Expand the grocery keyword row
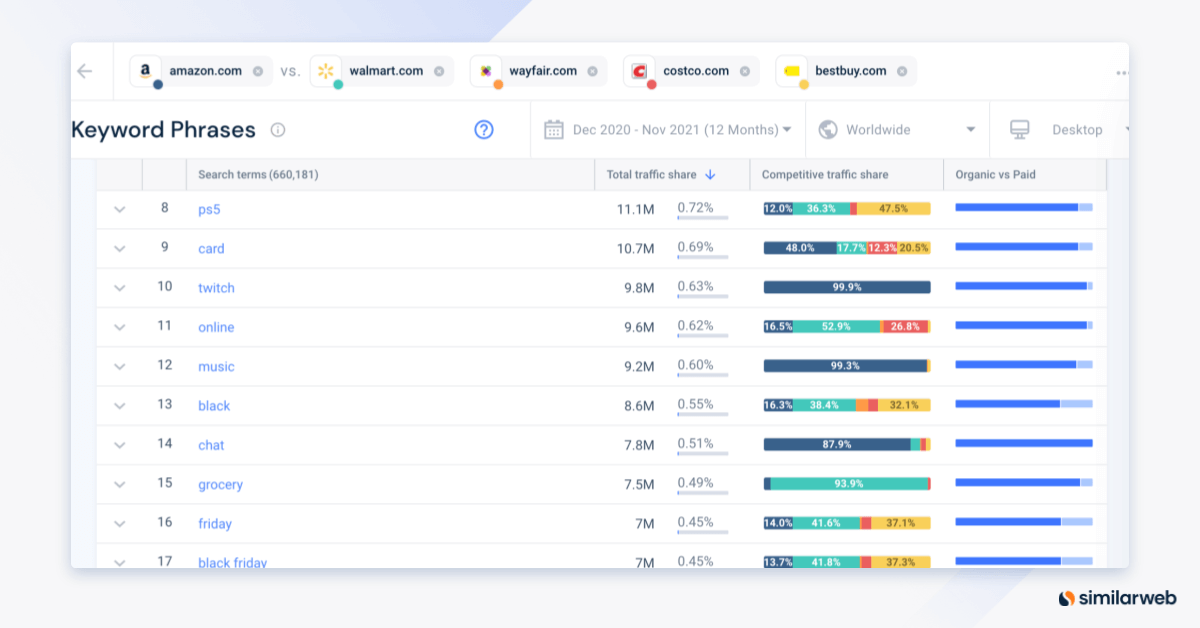This screenshot has width=1200, height=628. pos(119,484)
